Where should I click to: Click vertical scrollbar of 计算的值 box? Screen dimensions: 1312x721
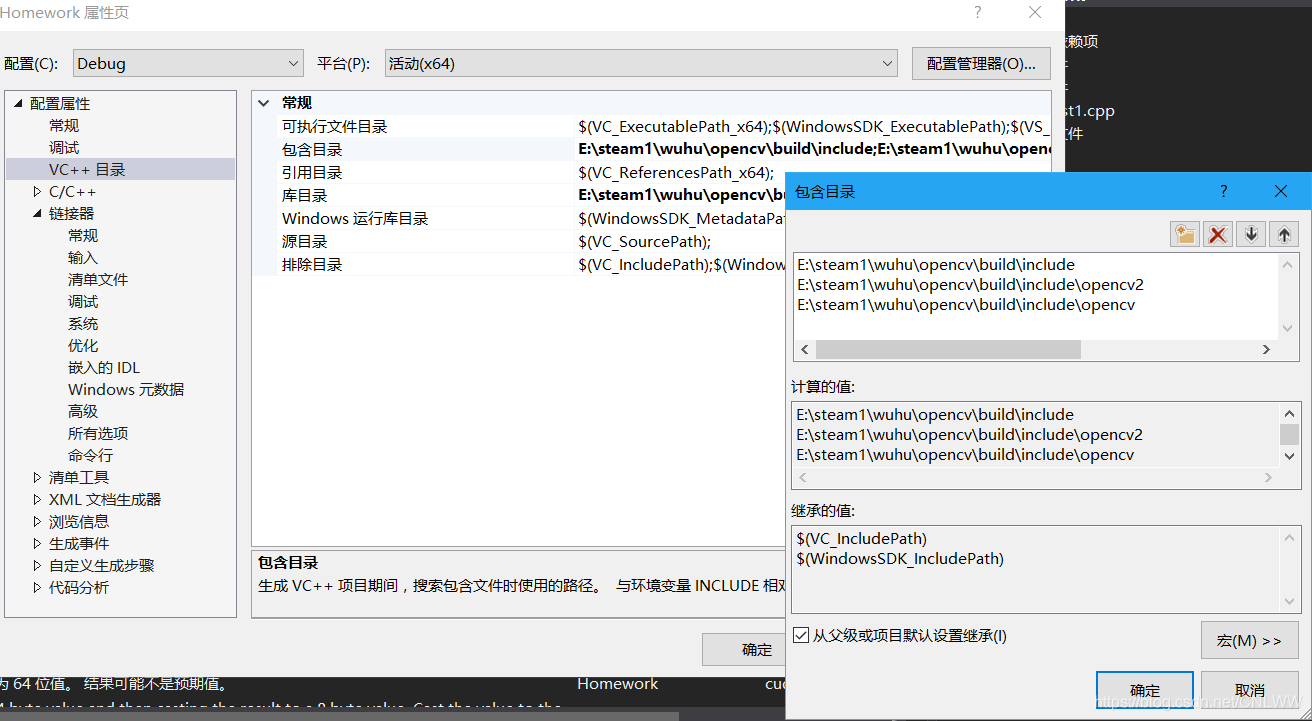(1290, 434)
